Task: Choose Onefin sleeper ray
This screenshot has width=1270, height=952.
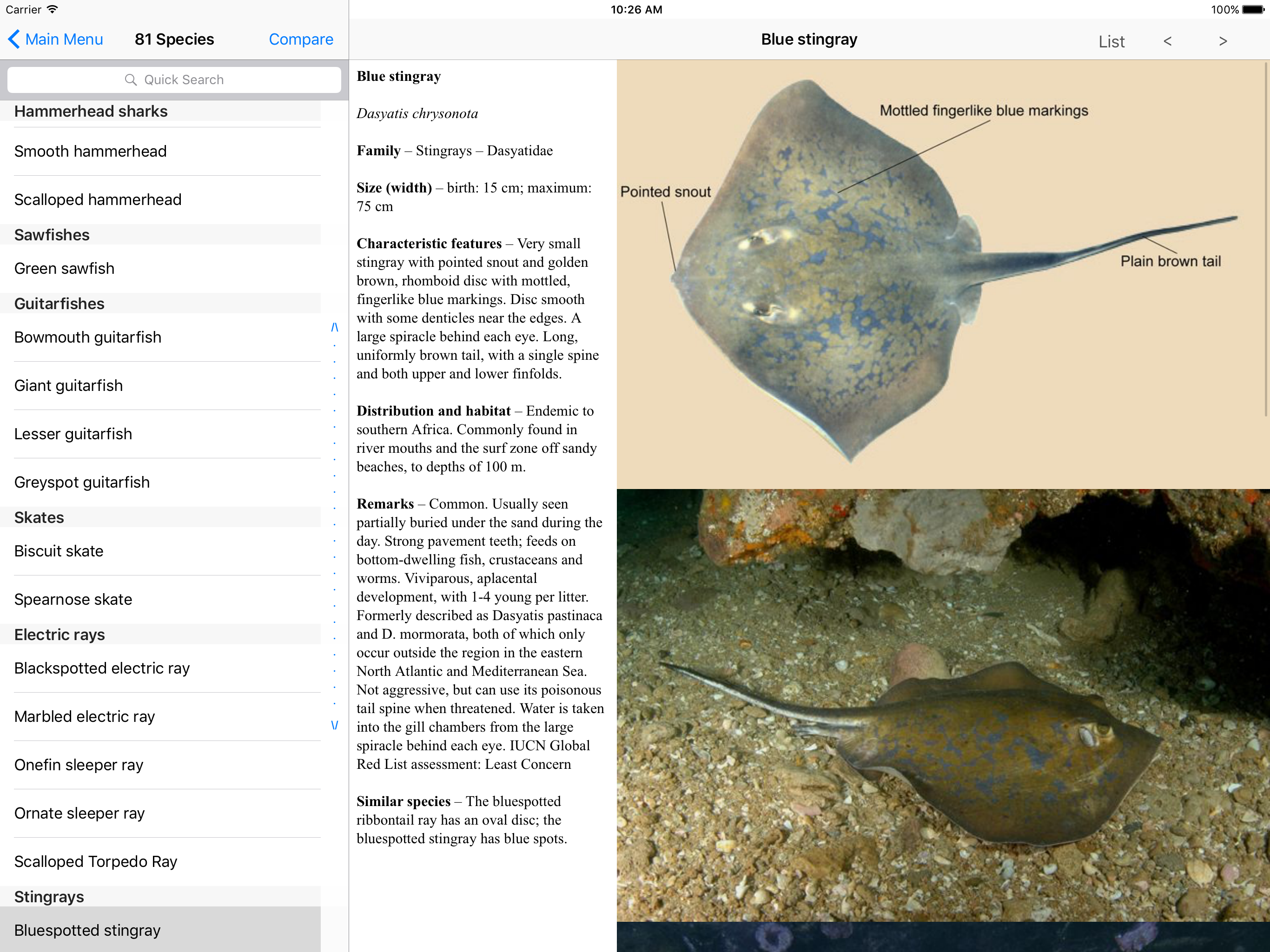Action: pos(160,765)
